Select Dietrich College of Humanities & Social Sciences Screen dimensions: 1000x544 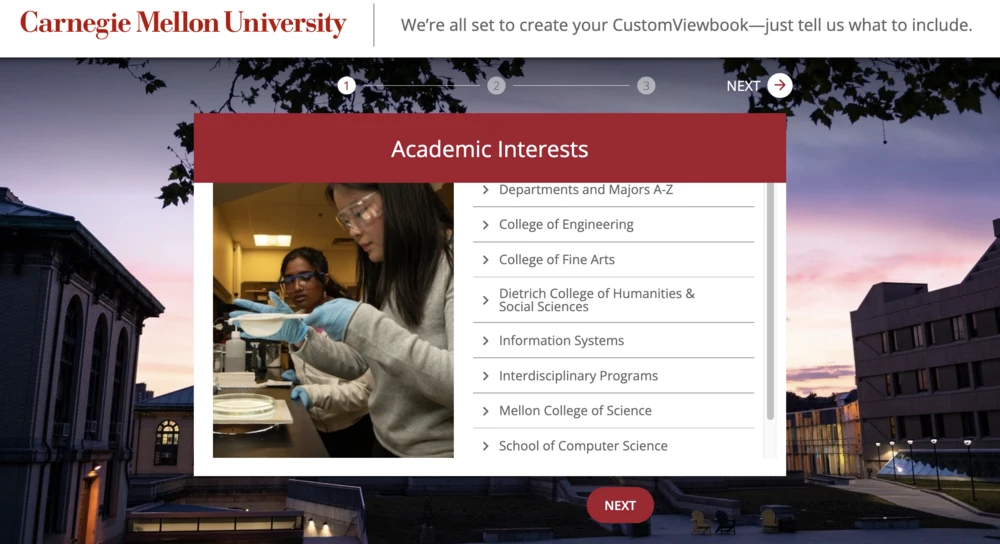click(596, 300)
